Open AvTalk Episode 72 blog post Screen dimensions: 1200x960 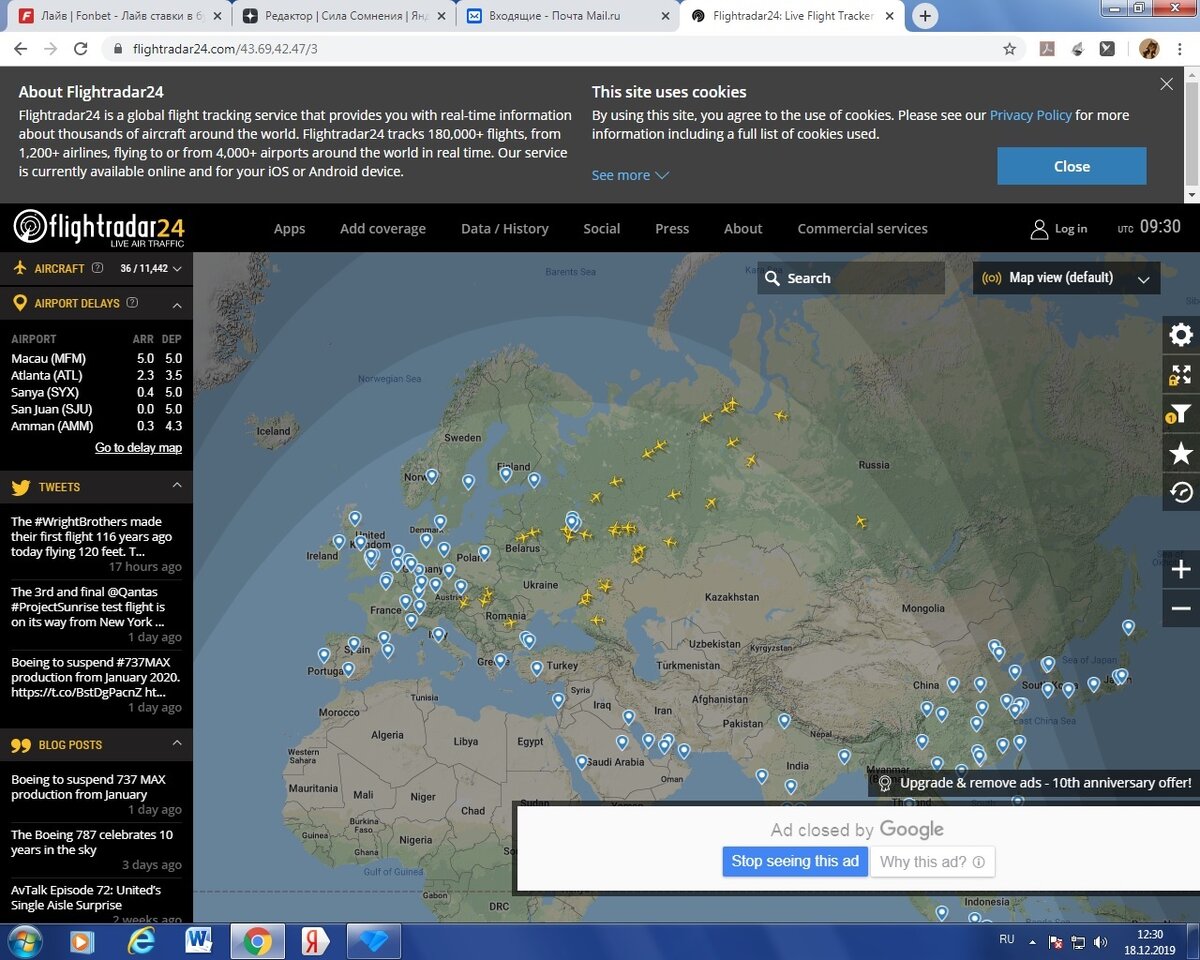[86, 897]
